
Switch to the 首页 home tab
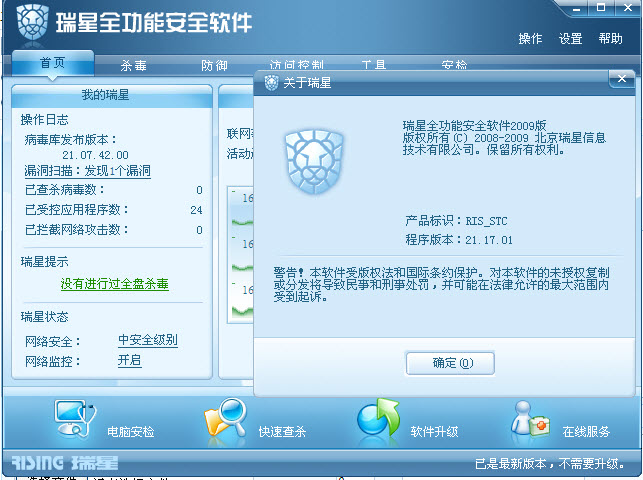[52, 63]
